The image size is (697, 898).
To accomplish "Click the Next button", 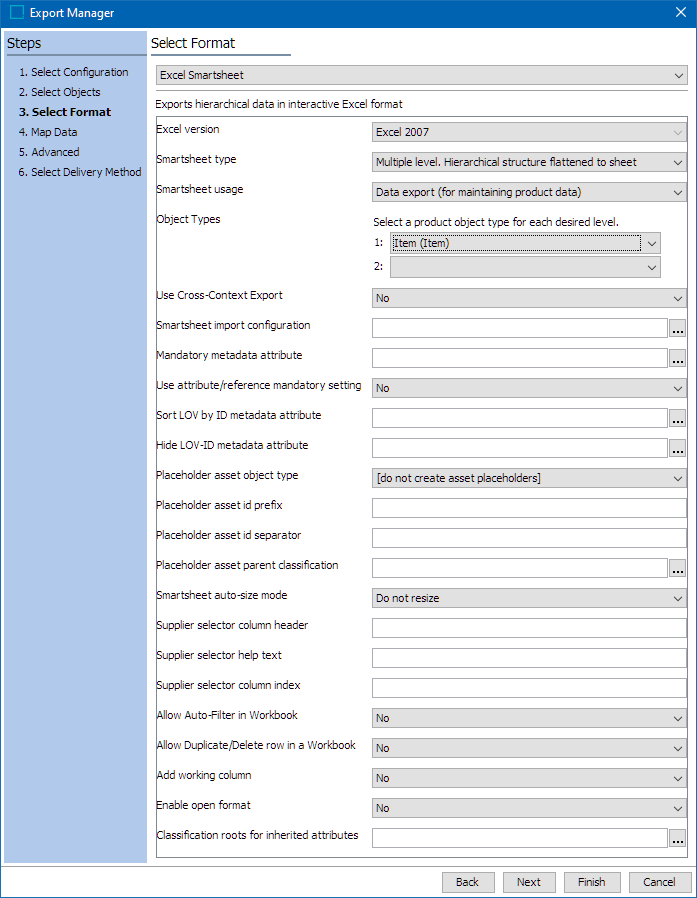I will coord(529,882).
